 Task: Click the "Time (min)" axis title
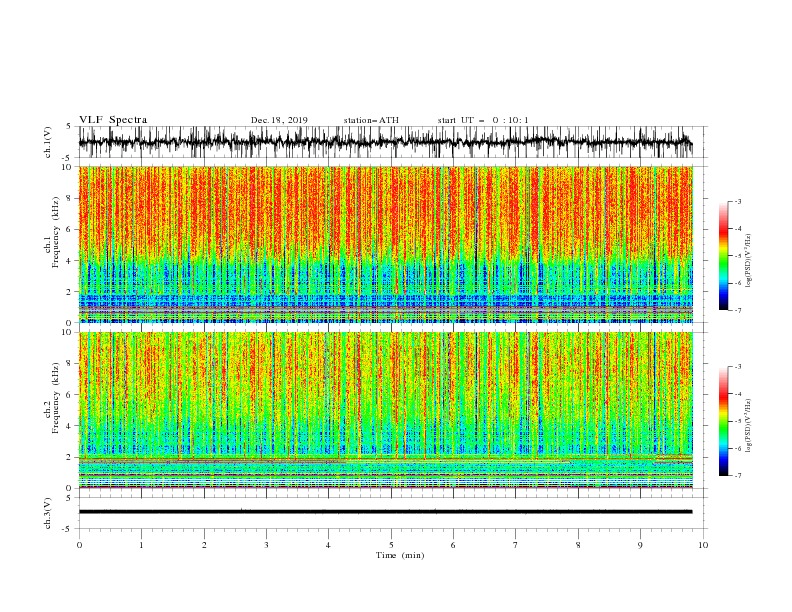coord(400,555)
